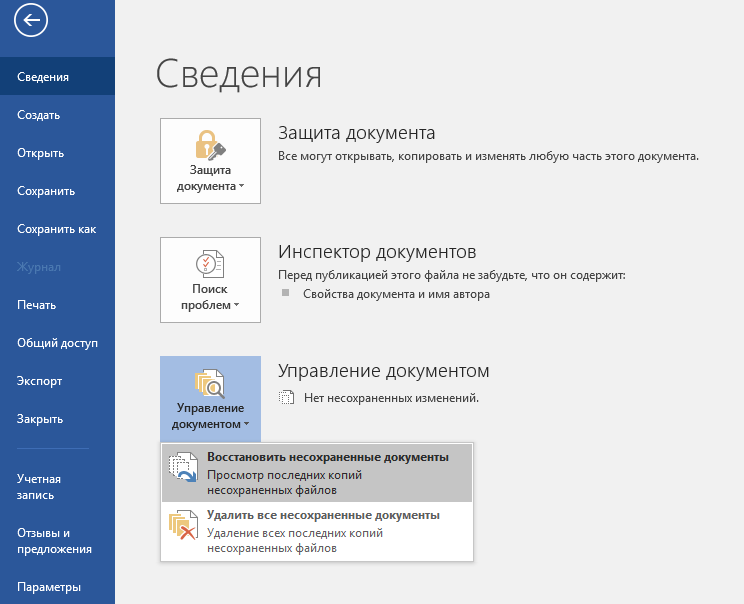Collapse the 'Управление документом' dropdown
This screenshot has width=744, height=604.
(210, 400)
